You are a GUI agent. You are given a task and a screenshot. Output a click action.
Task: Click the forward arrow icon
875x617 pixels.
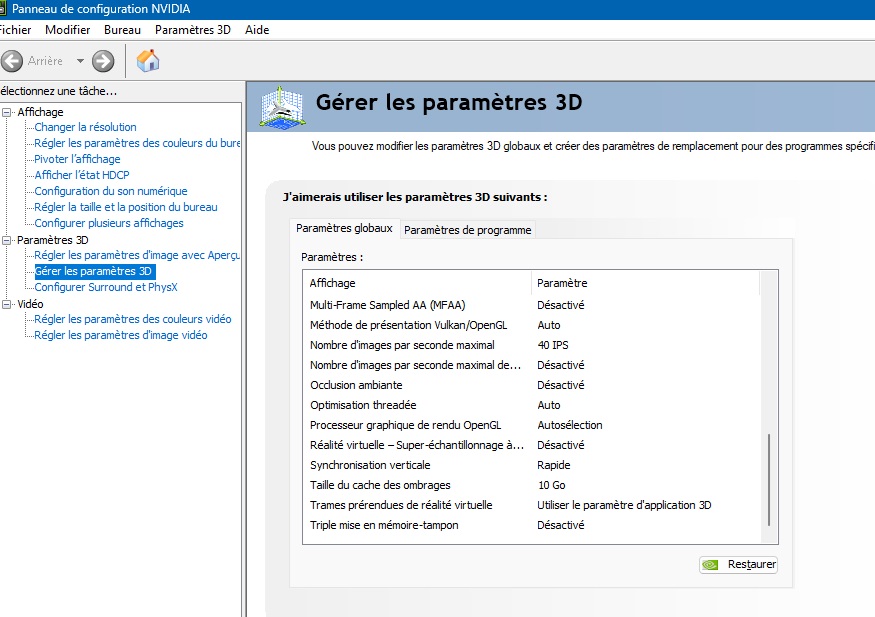pos(103,61)
